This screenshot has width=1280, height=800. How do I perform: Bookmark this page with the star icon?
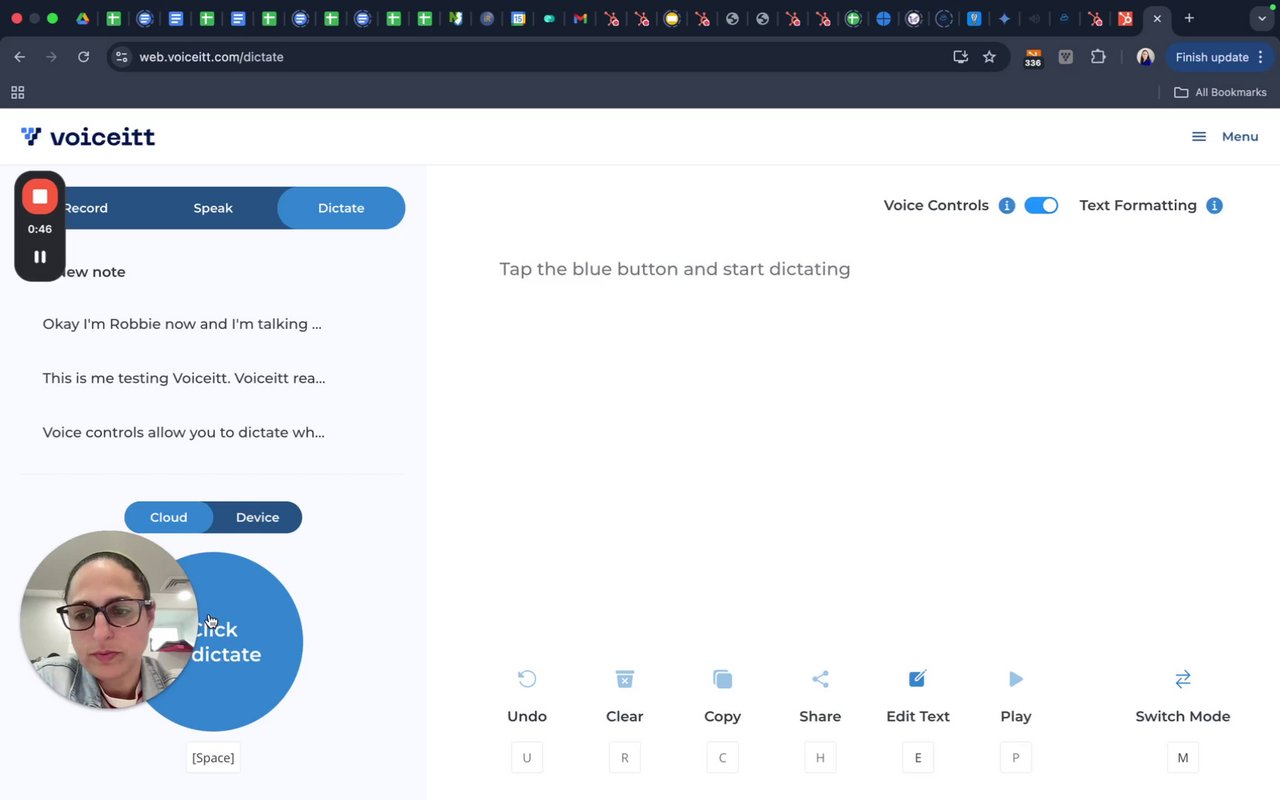[989, 57]
